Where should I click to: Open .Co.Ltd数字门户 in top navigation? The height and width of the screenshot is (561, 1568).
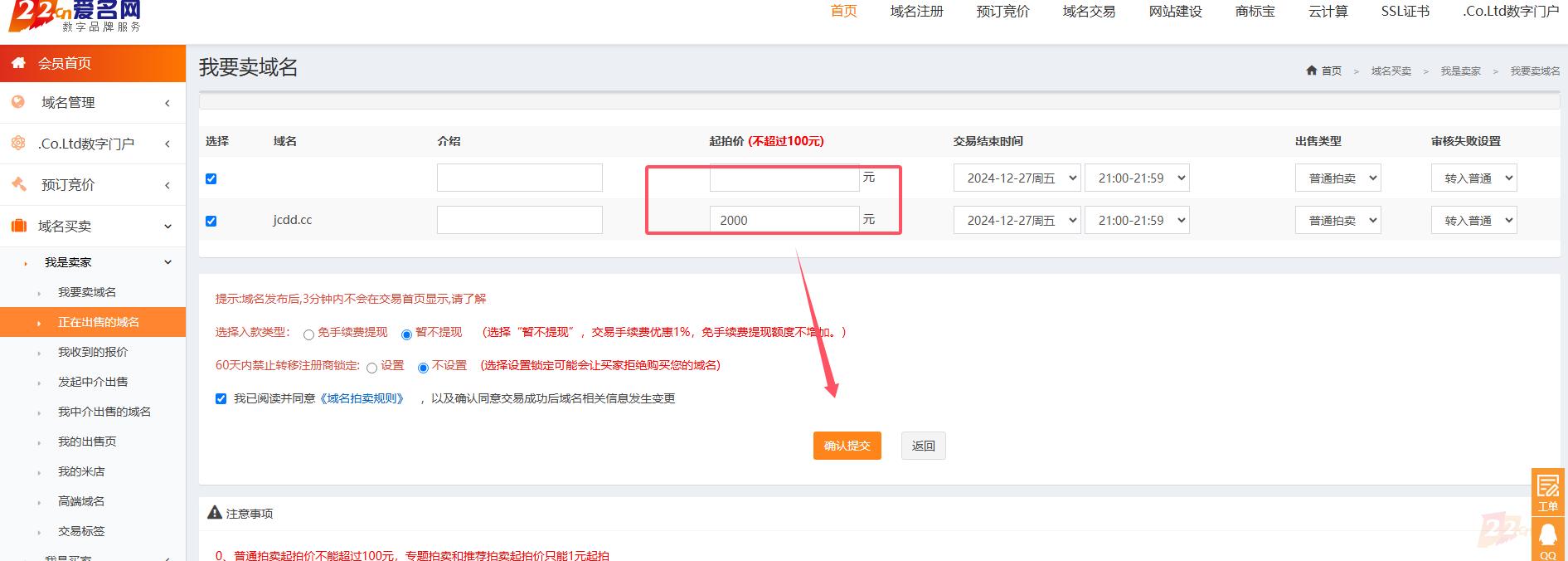1511,11
